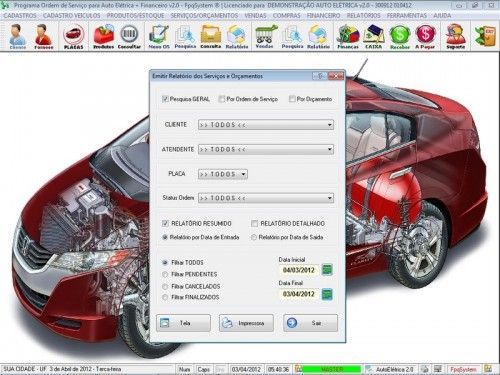Open the Fornecedor toolbar icon
Image resolution: width=500 pixels, height=375 pixels.
(x=44, y=37)
